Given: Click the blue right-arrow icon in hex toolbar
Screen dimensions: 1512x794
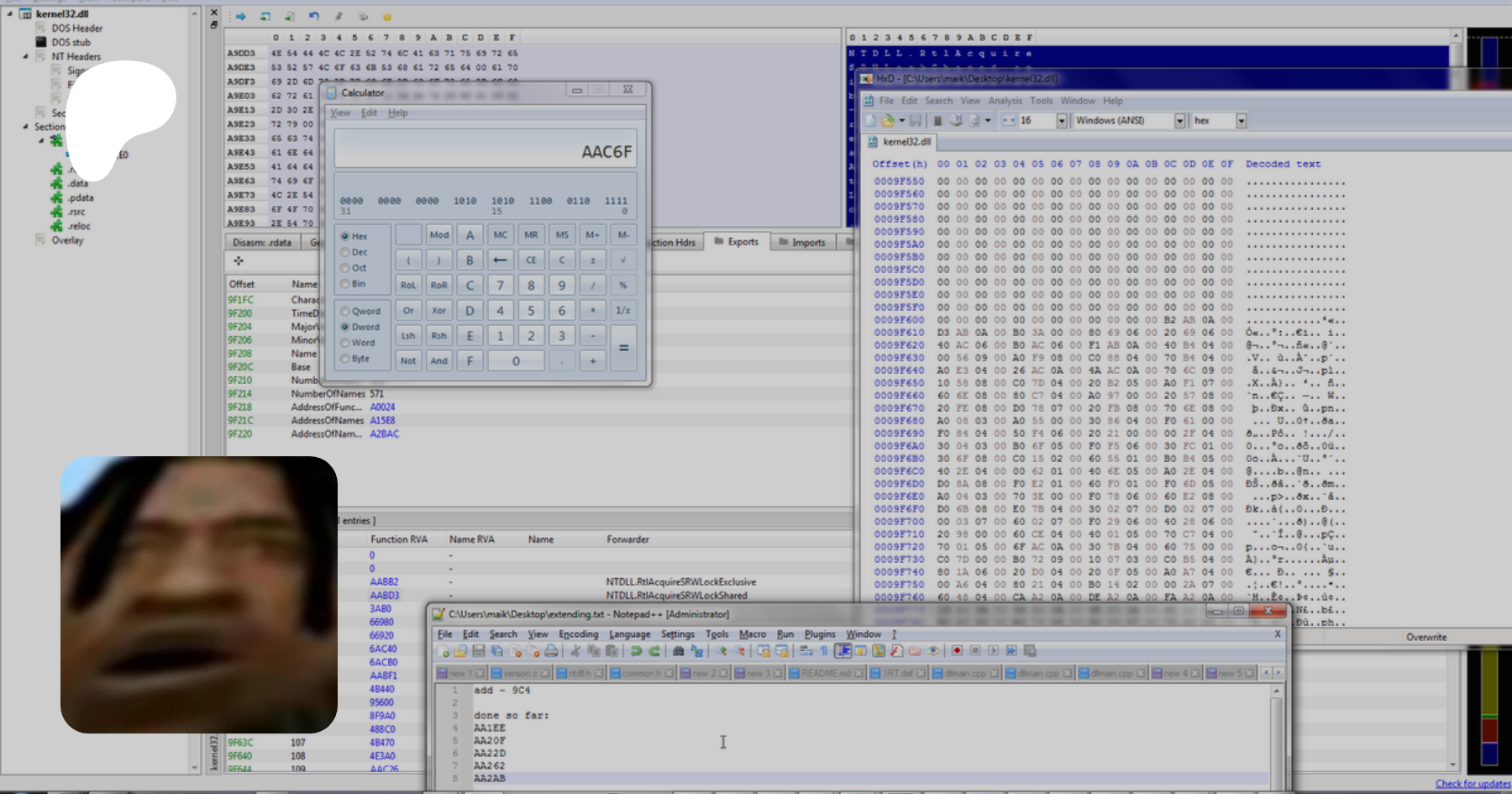Looking at the screenshot, I should [240, 17].
